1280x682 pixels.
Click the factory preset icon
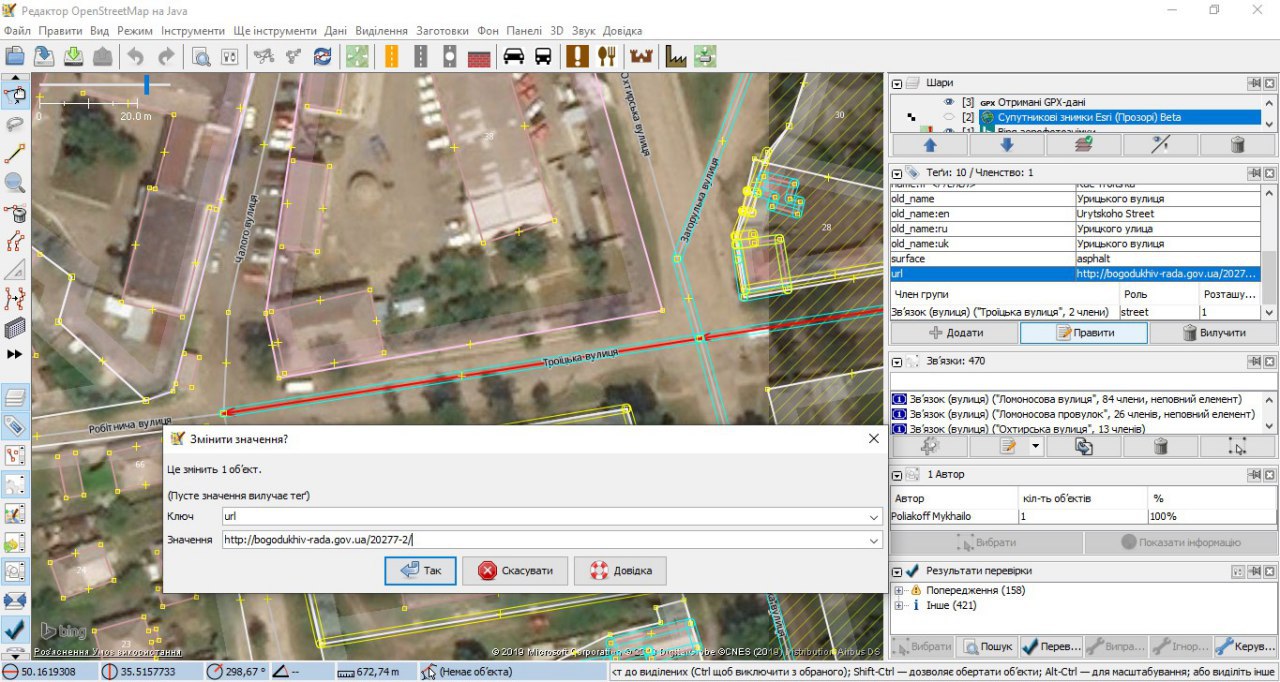tap(677, 56)
